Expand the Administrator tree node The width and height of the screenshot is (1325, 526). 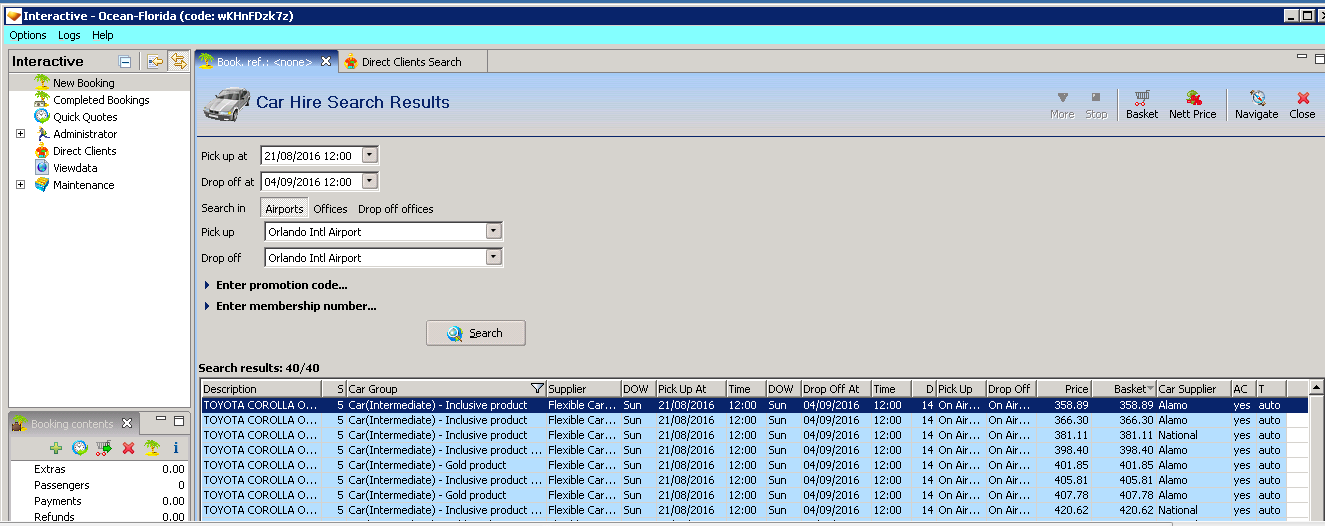click(x=20, y=134)
